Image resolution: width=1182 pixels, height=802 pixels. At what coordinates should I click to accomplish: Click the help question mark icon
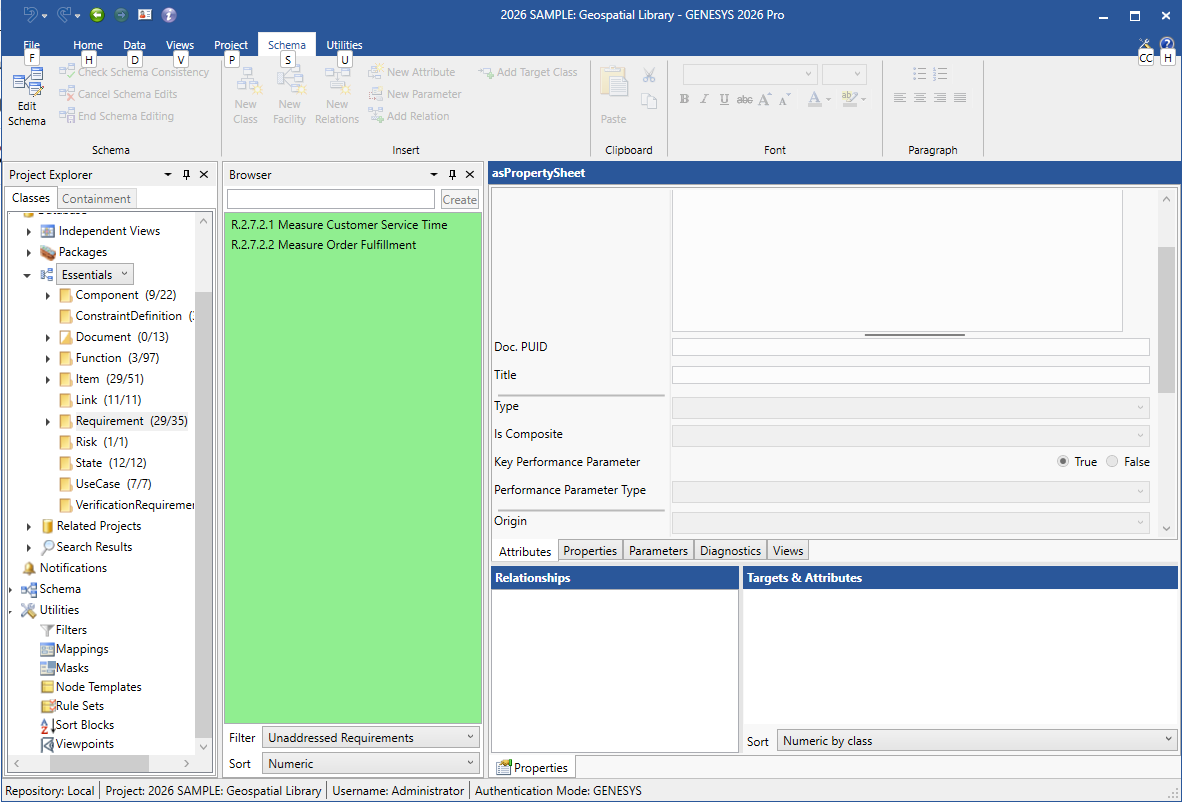(1166, 44)
